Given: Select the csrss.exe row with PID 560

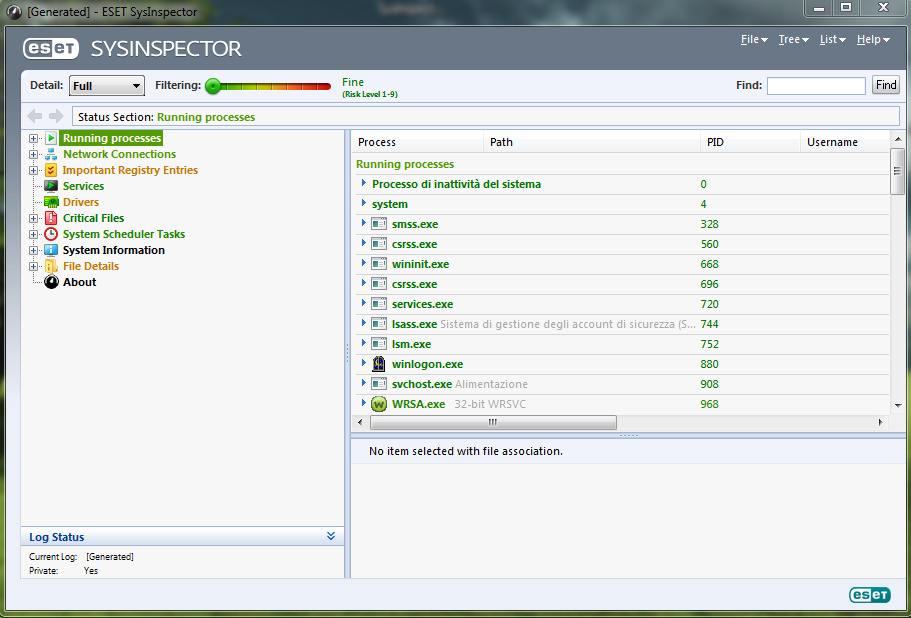Looking at the screenshot, I should click(620, 244).
